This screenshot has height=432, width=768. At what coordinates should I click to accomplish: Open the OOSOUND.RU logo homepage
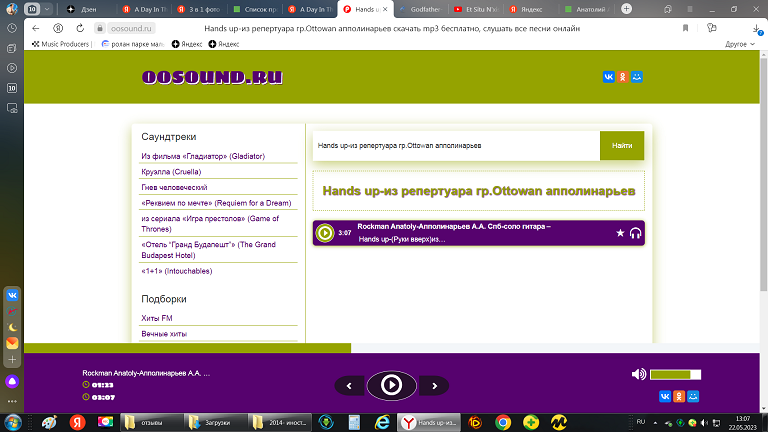click(x=212, y=77)
